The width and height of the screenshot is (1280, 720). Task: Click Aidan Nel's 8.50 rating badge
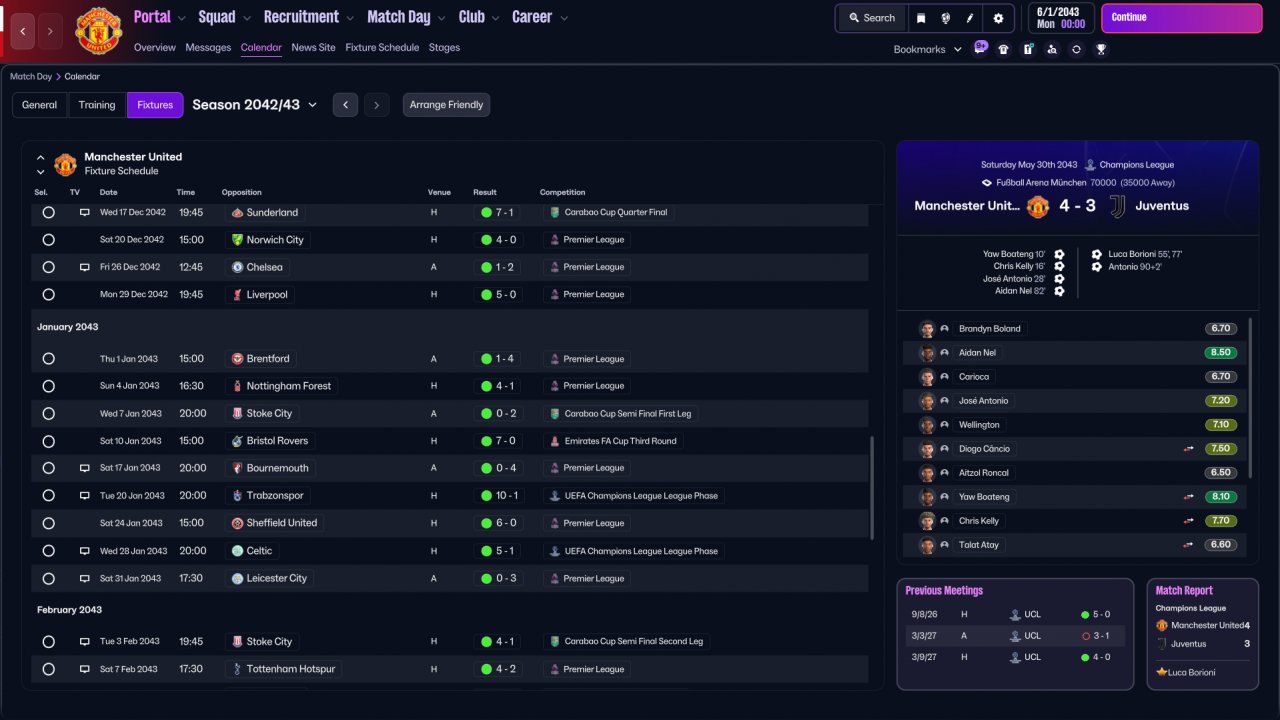[x=1220, y=353]
